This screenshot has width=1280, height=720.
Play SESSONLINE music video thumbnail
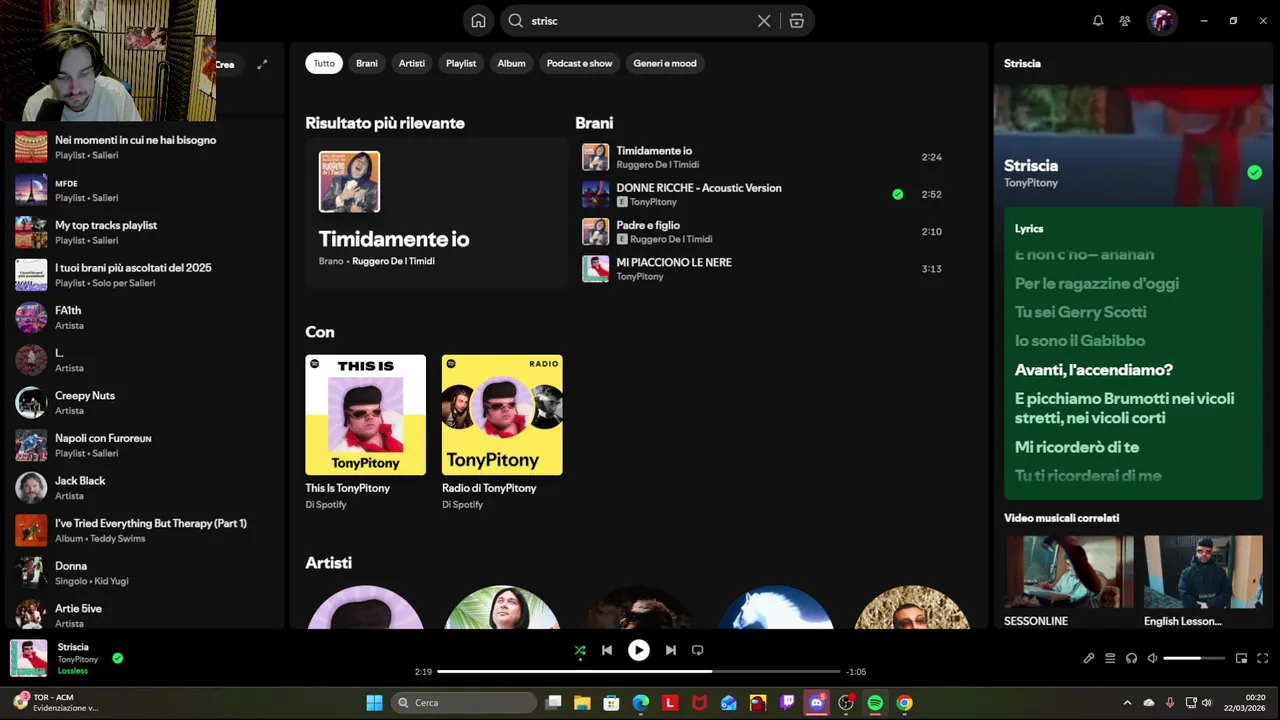[x=1069, y=572]
